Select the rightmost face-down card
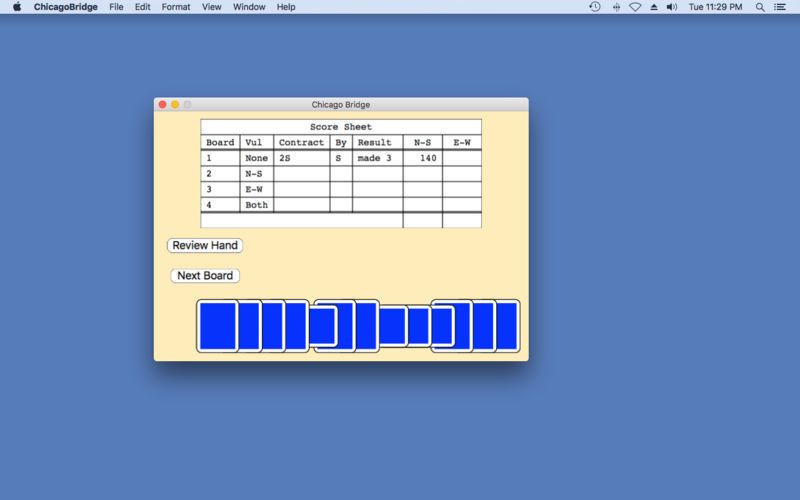This screenshot has height=500, width=800. pos(508,326)
